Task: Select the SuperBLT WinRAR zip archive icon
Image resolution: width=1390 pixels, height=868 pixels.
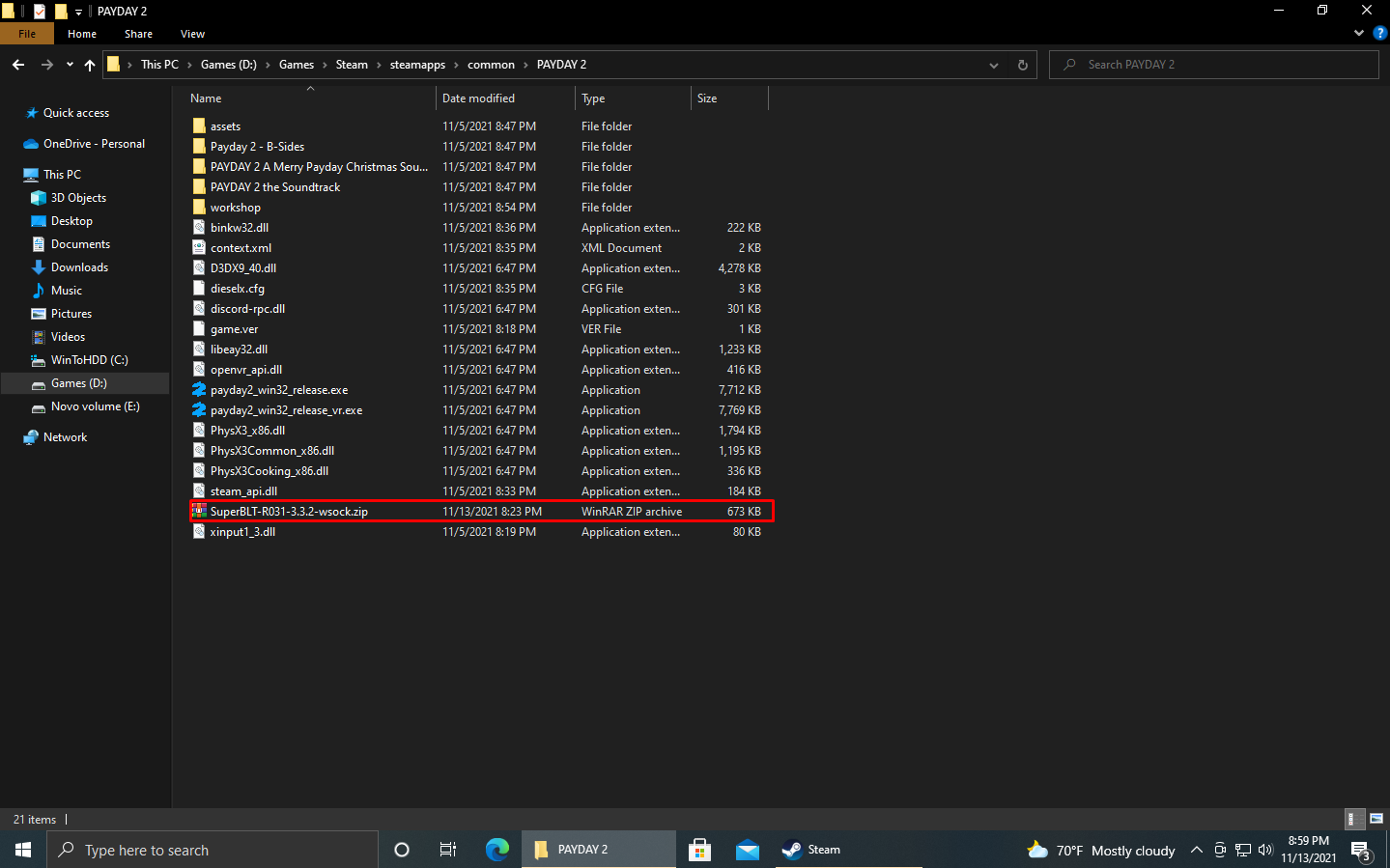Action: click(199, 512)
